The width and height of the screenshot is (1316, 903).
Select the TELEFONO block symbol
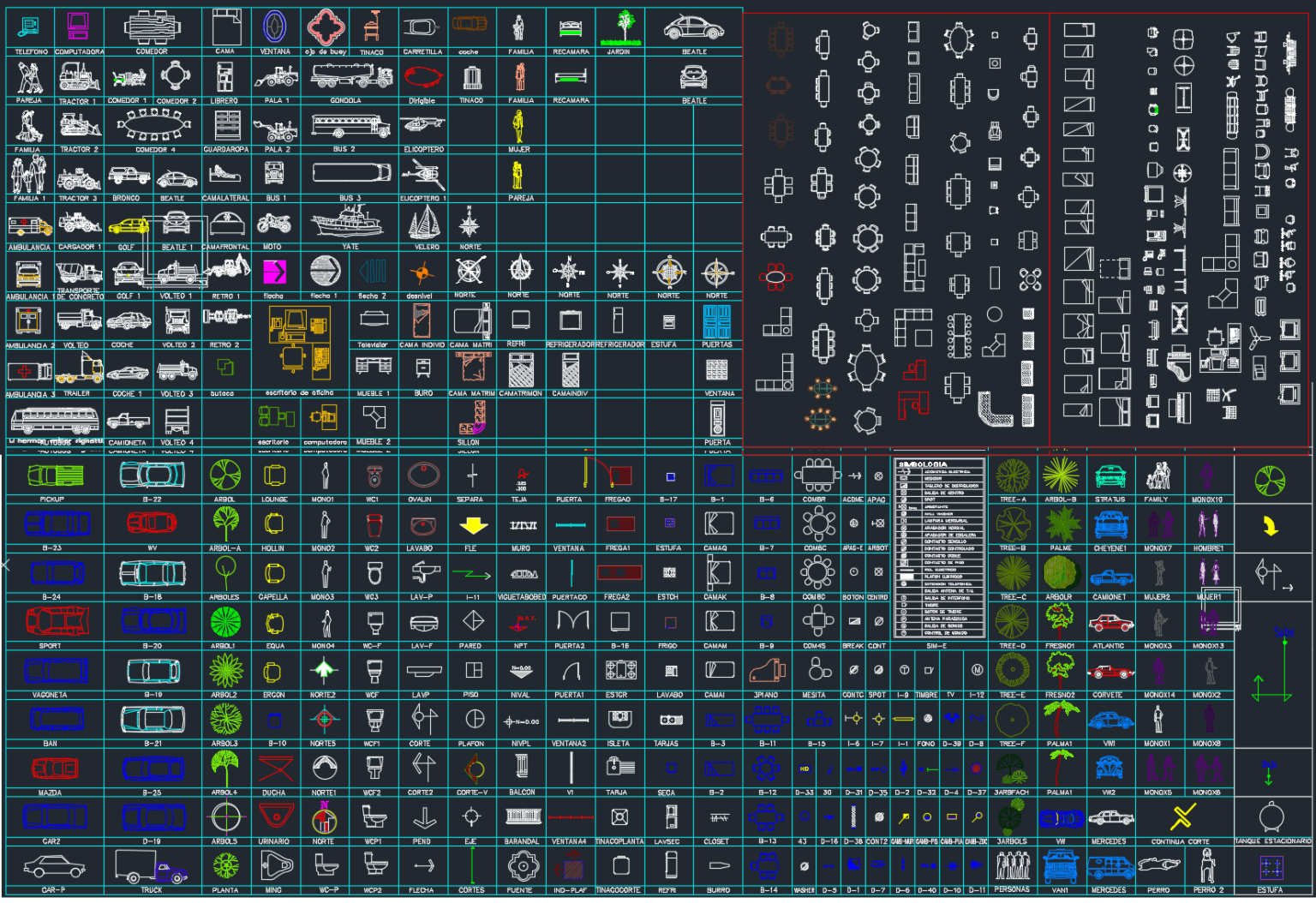[29, 27]
